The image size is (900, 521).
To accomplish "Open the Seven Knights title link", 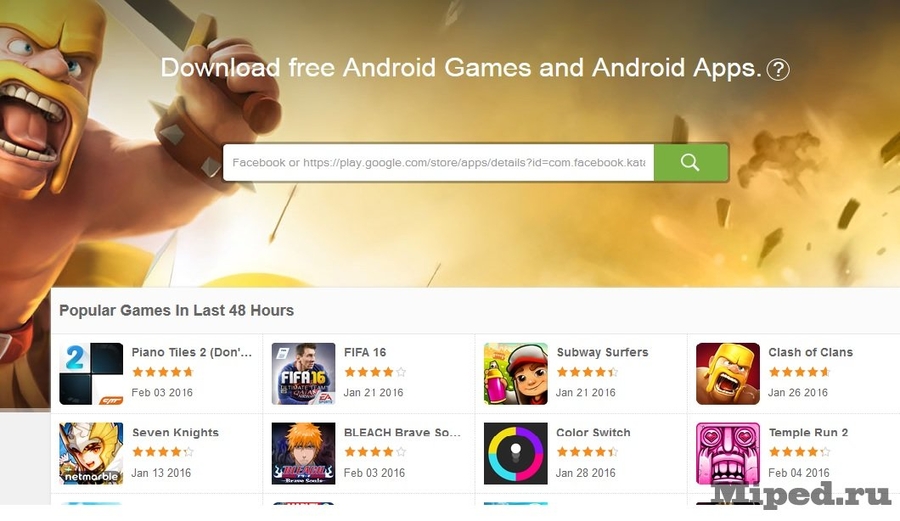I will (x=176, y=433).
